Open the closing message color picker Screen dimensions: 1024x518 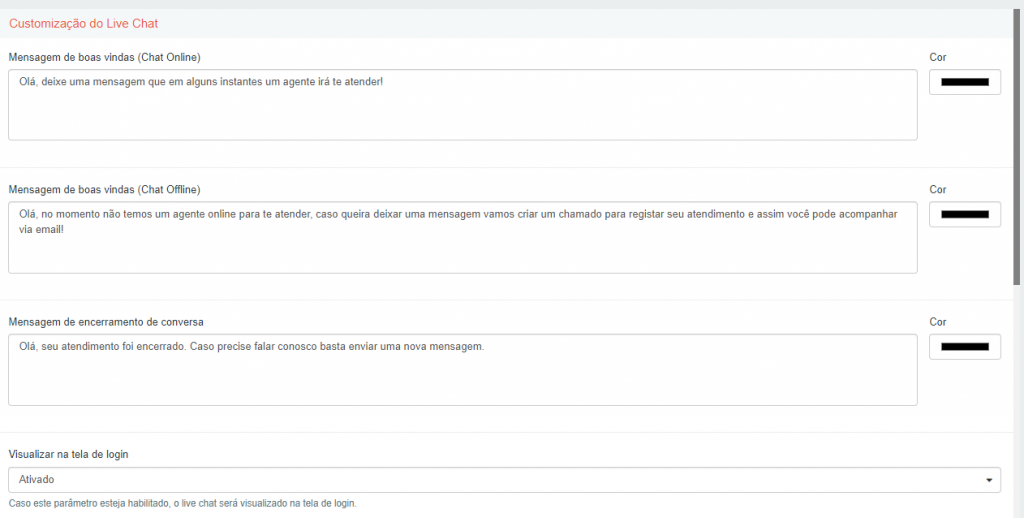pyautogui.click(x=965, y=347)
